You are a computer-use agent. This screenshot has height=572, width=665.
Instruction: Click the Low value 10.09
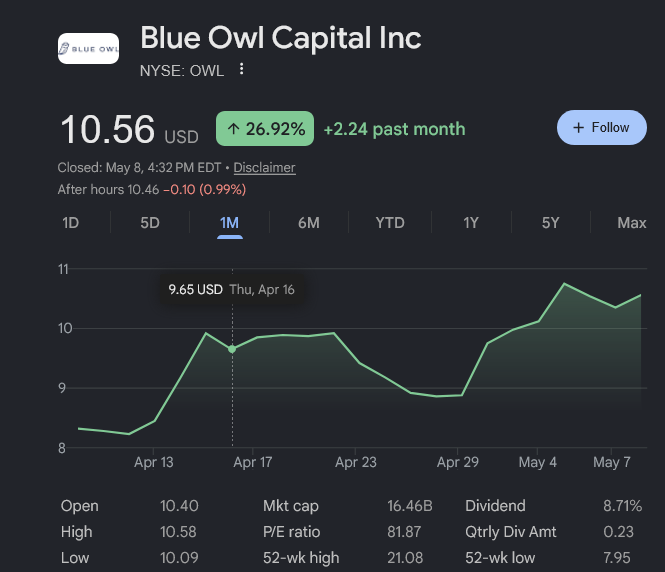point(179,558)
